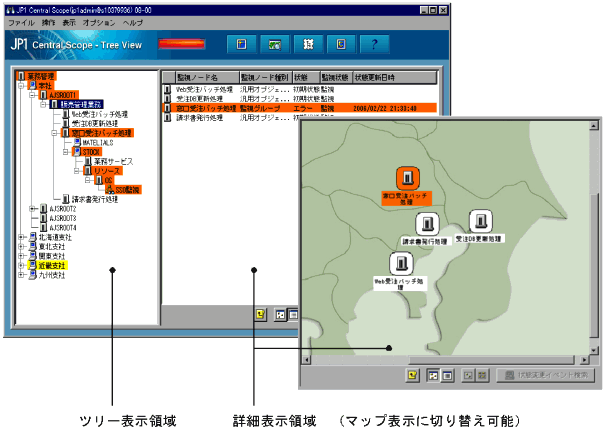Expand the 北海道支社 tree node
This screenshot has height=437, width=605.
coord(22,236)
